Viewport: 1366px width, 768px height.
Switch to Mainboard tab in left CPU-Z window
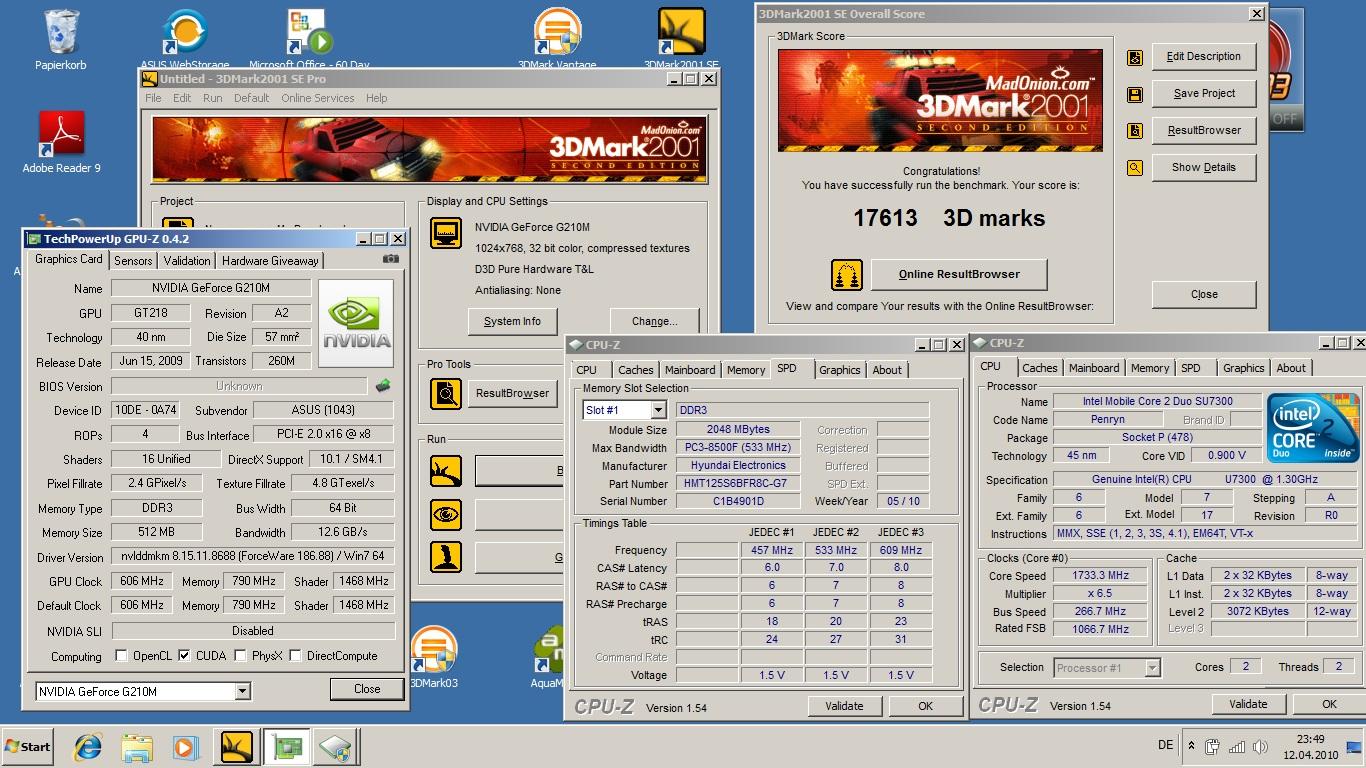point(690,370)
